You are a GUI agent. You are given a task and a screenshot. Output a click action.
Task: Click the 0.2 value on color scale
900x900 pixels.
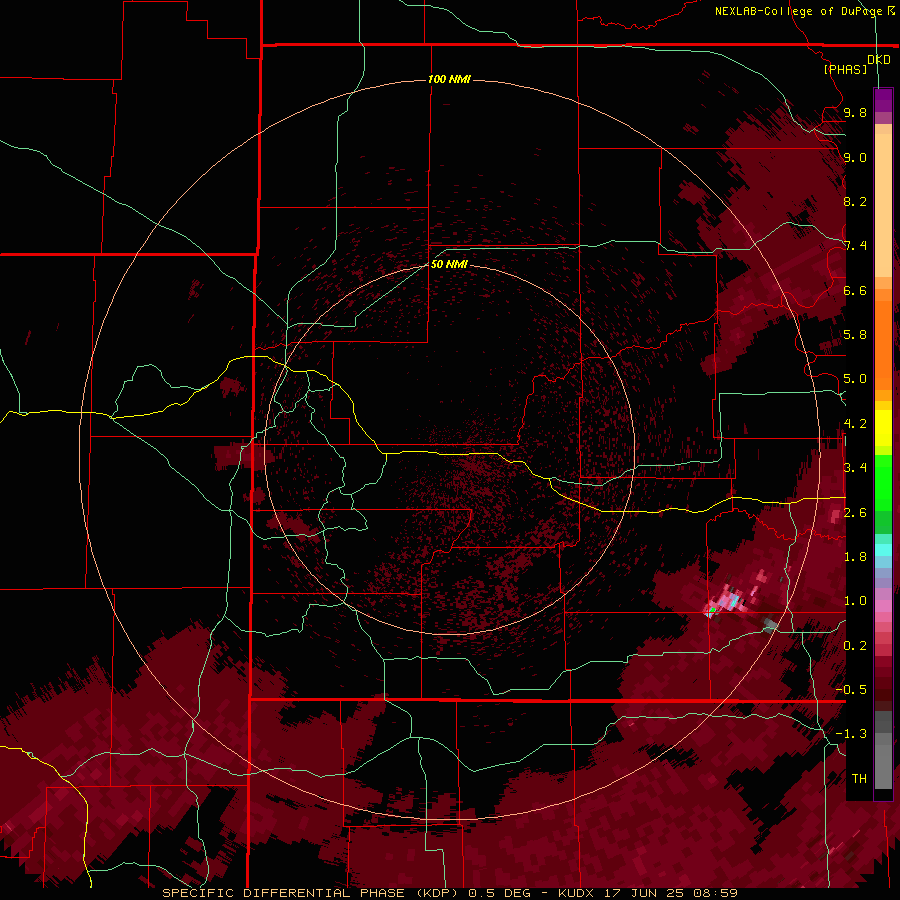(855, 645)
